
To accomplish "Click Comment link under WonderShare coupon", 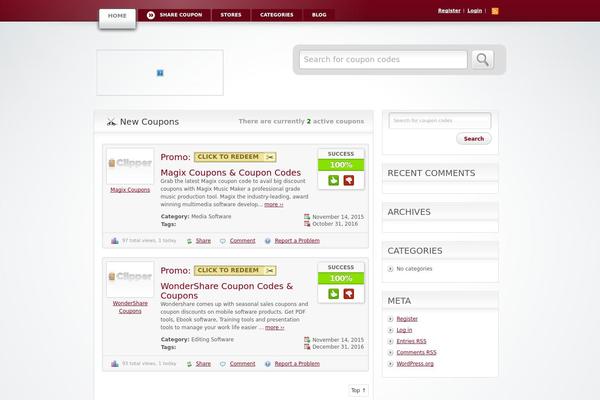I will coord(243,364).
